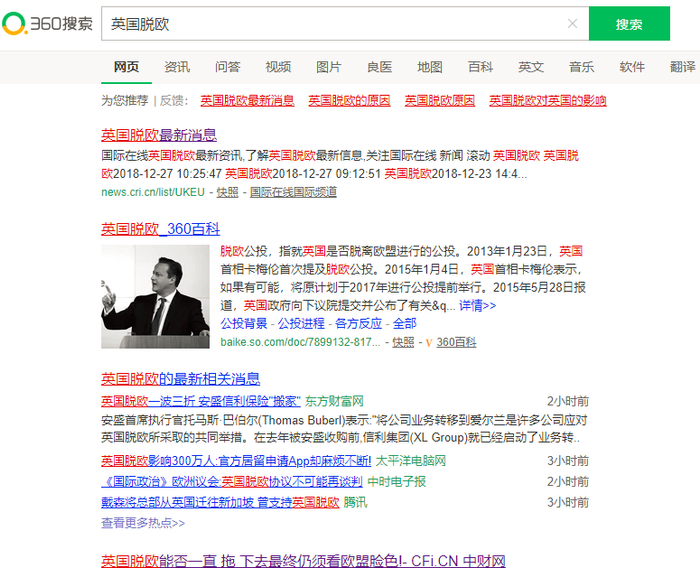
Task: Open 快照 for the news.cri.cn result
Action: click(227, 192)
